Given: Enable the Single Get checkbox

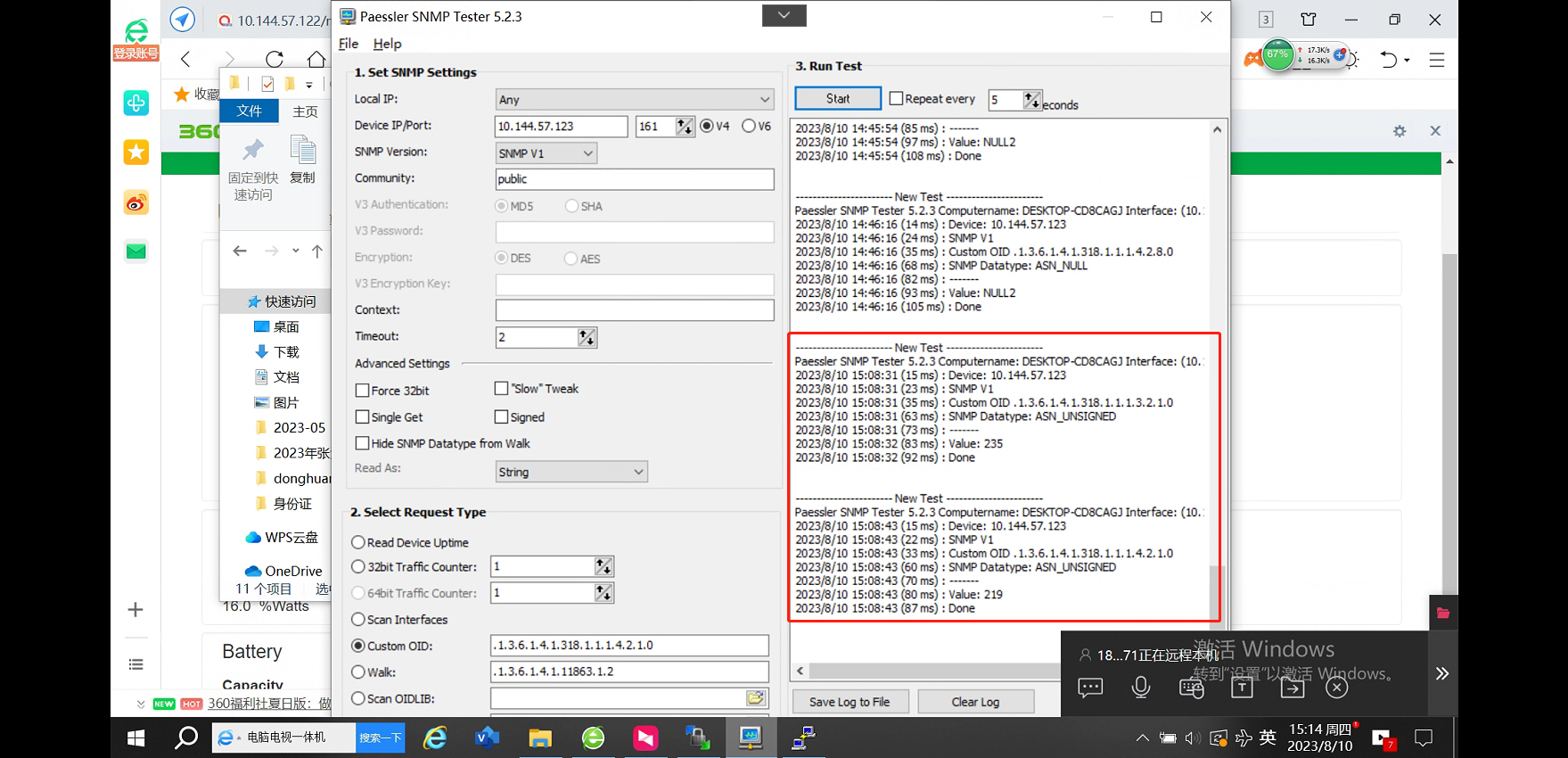Looking at the screenshot, I should pos(362,416).
